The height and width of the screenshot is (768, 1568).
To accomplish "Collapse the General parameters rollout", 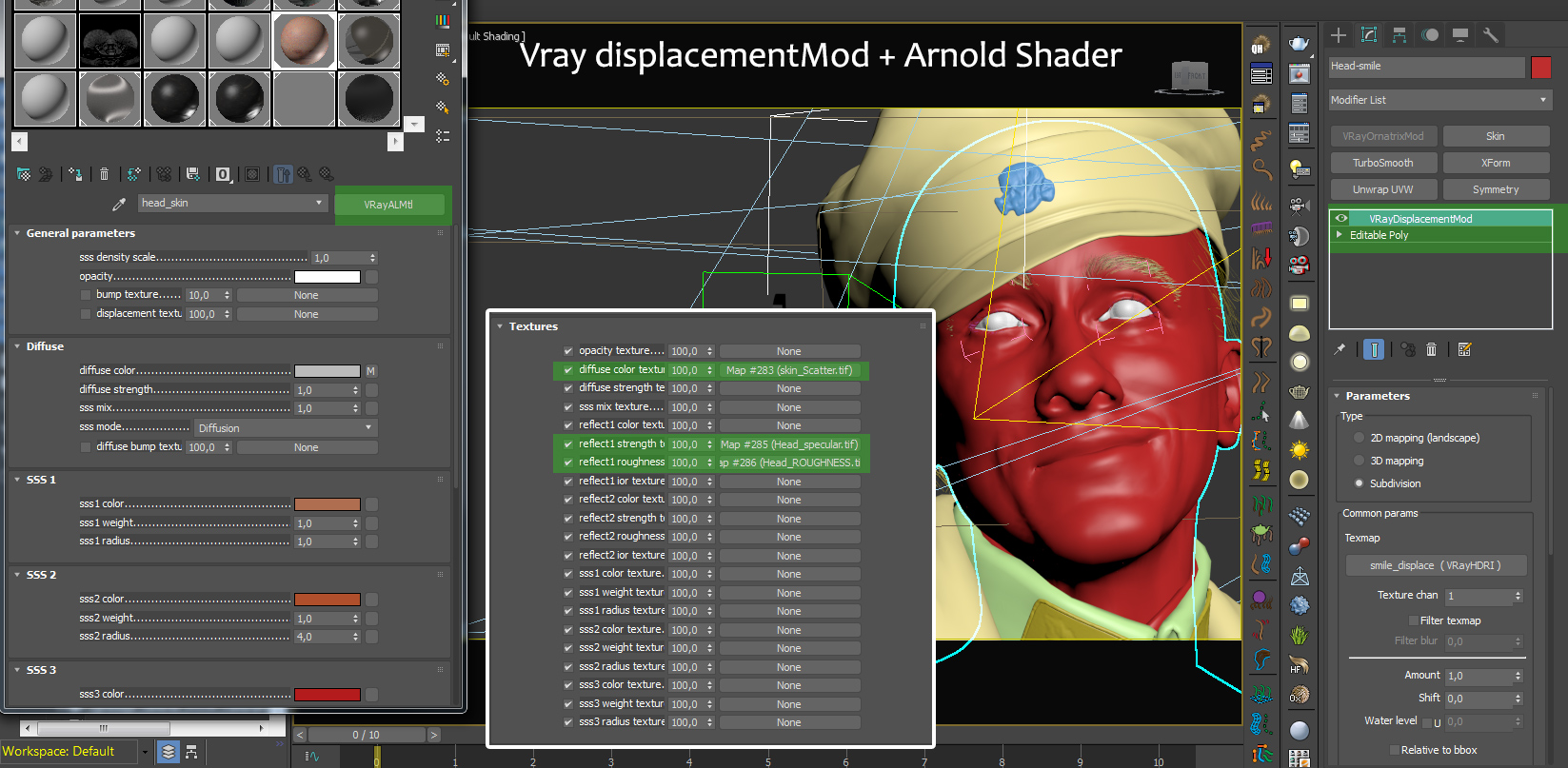I will tap(17, 233).
